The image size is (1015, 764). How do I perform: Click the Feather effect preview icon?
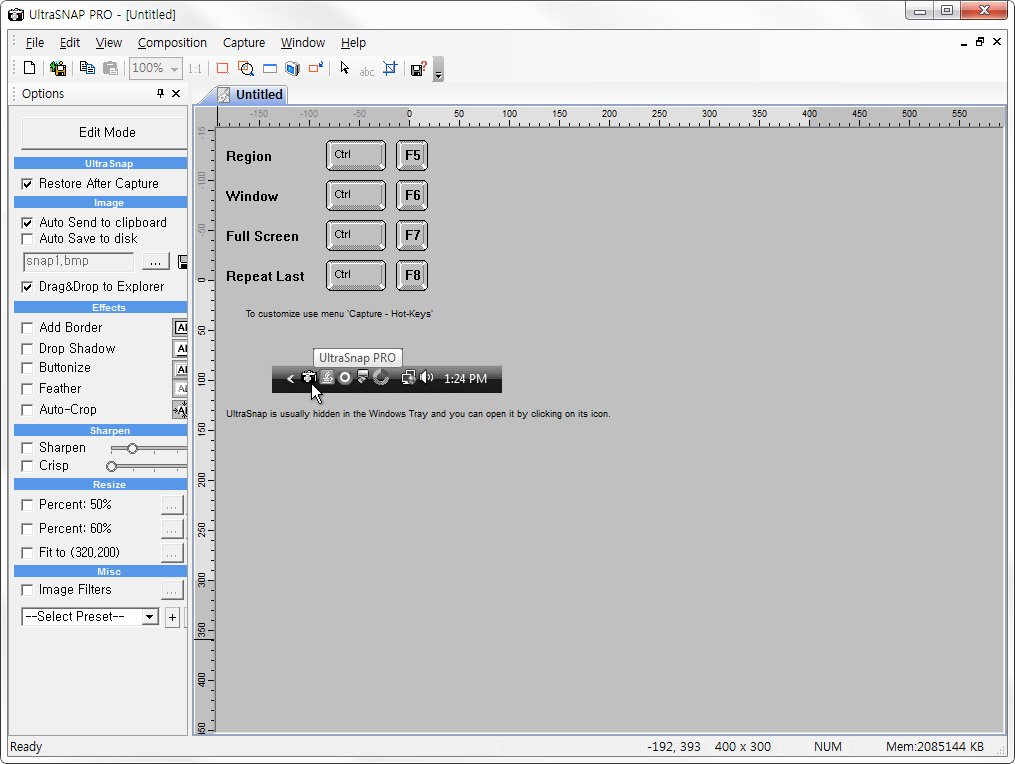(181, 388)
